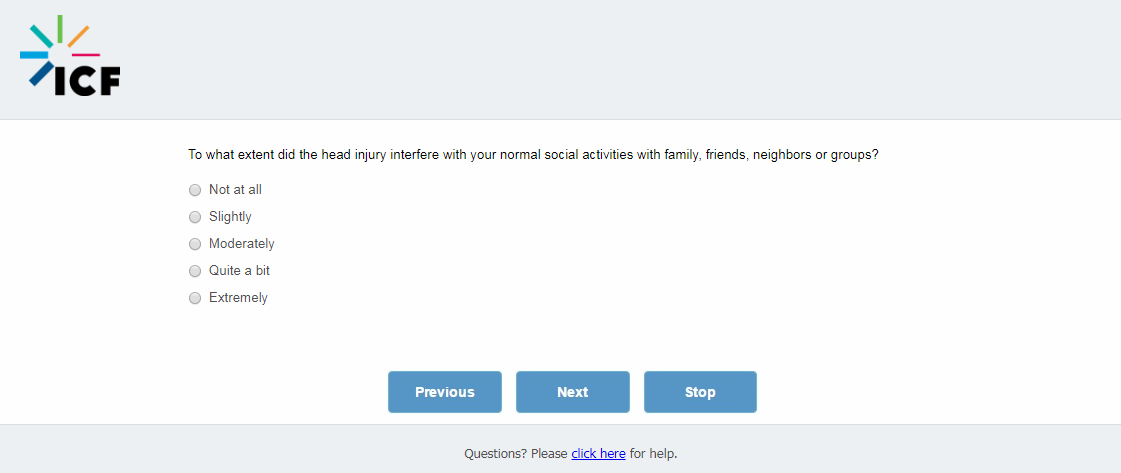Click the 'for help.' footer text
The width and height of the screenshot is (1121, 473).
tap(653, 454)
